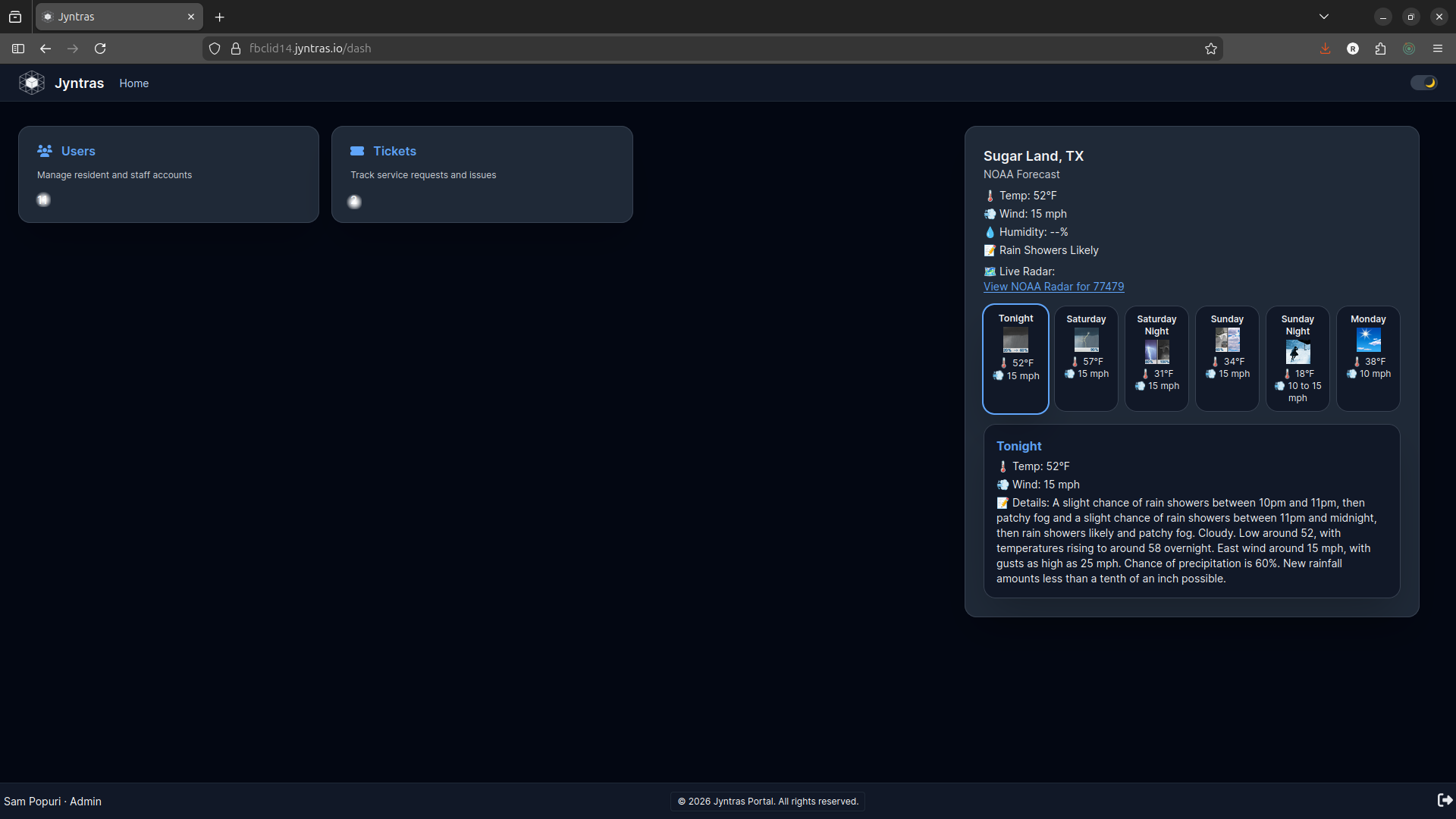Open the Firefox application menu
1456x819 pixels.
coord(1438,49)
